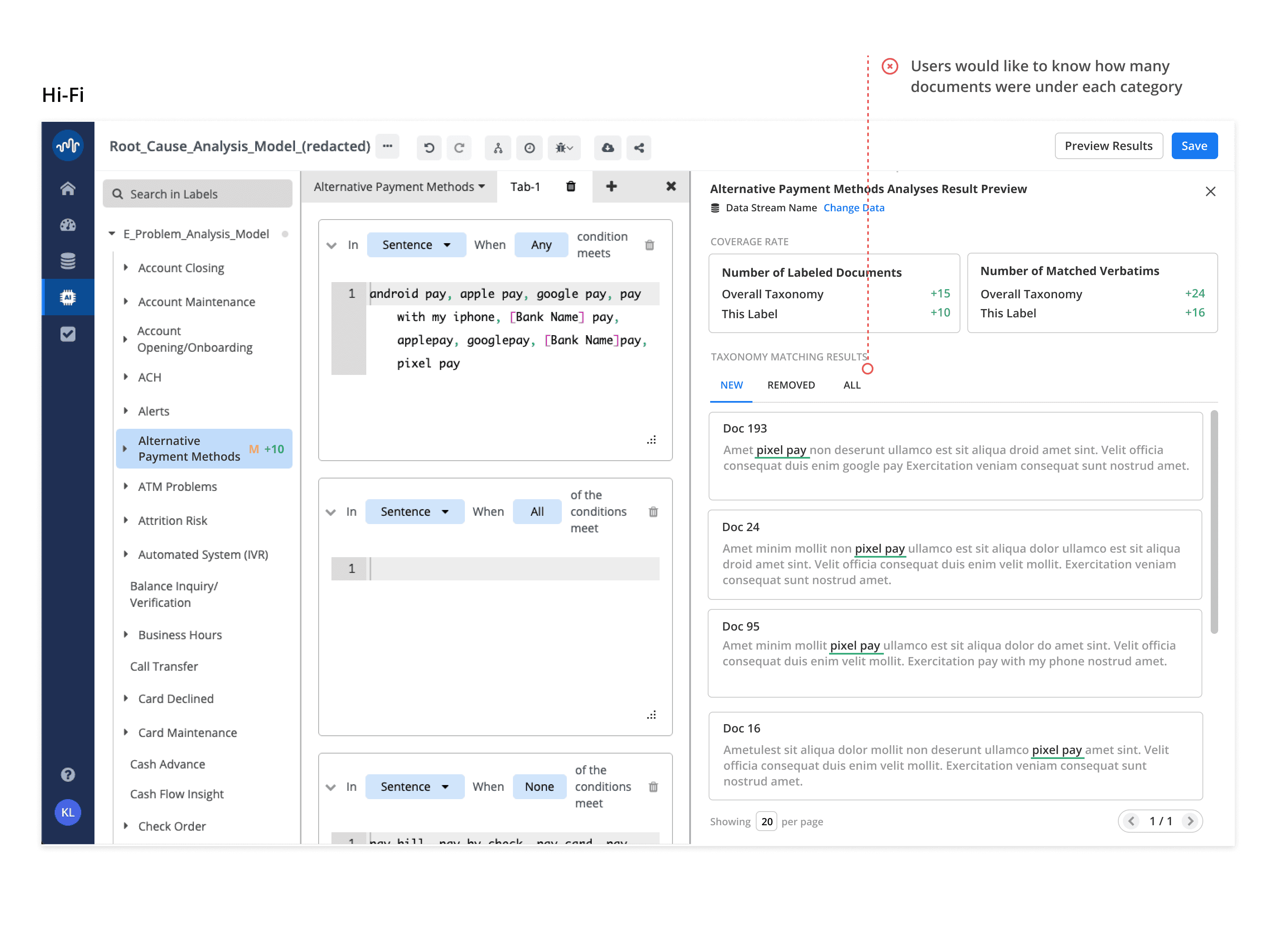Click the results list vertical scrollbar
The height and width of the screenshot is (952, 1277).
pos(1214,522)
